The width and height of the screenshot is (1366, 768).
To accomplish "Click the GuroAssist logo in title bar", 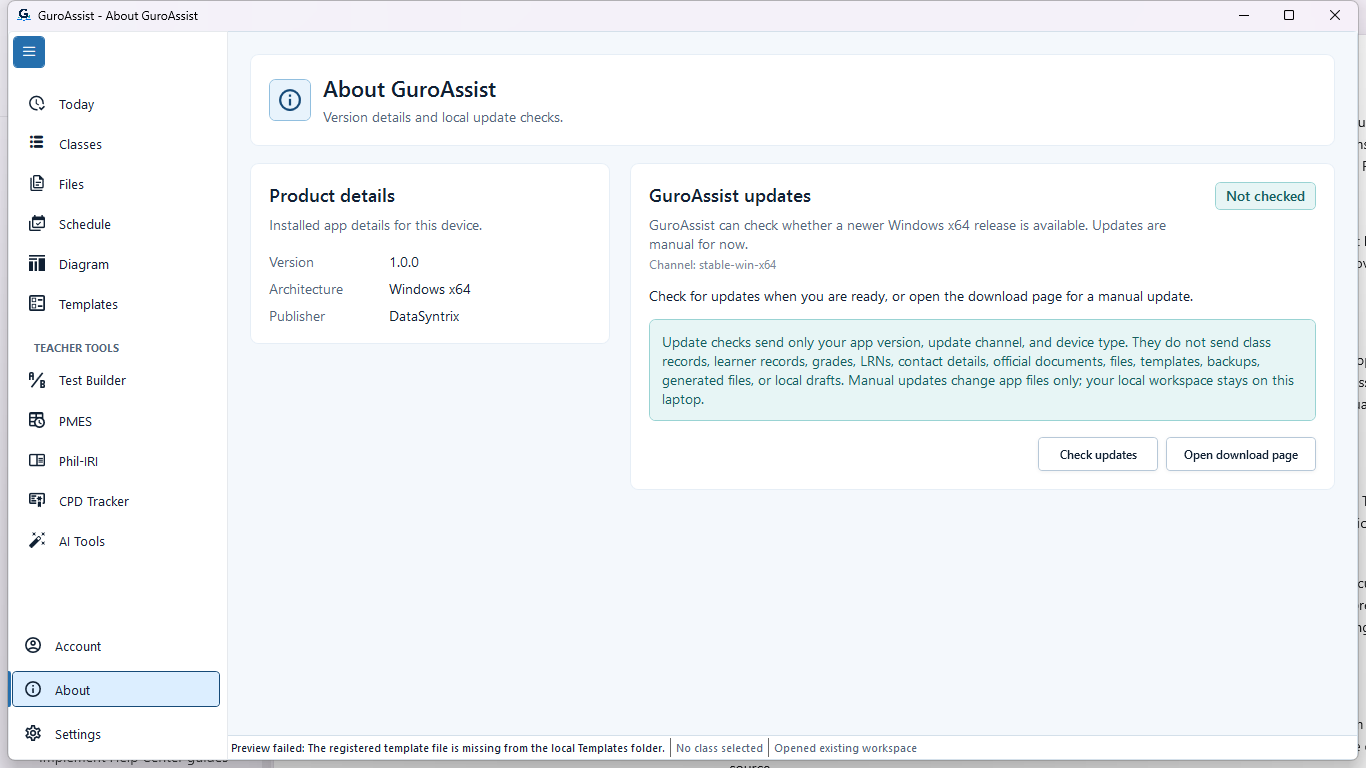I will click(x=24, y=15).
